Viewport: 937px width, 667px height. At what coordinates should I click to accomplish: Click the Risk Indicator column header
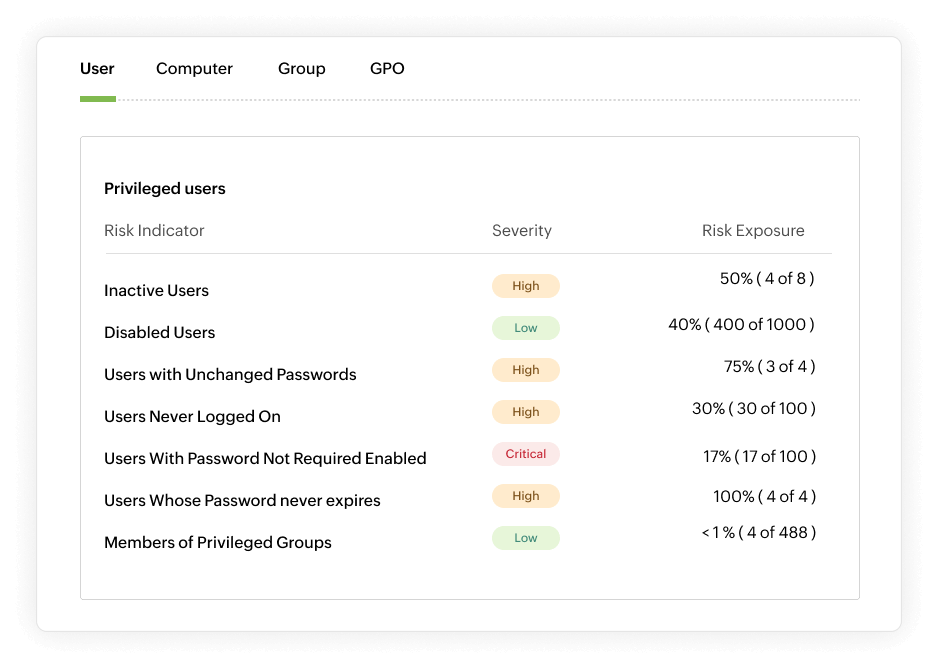154,230
